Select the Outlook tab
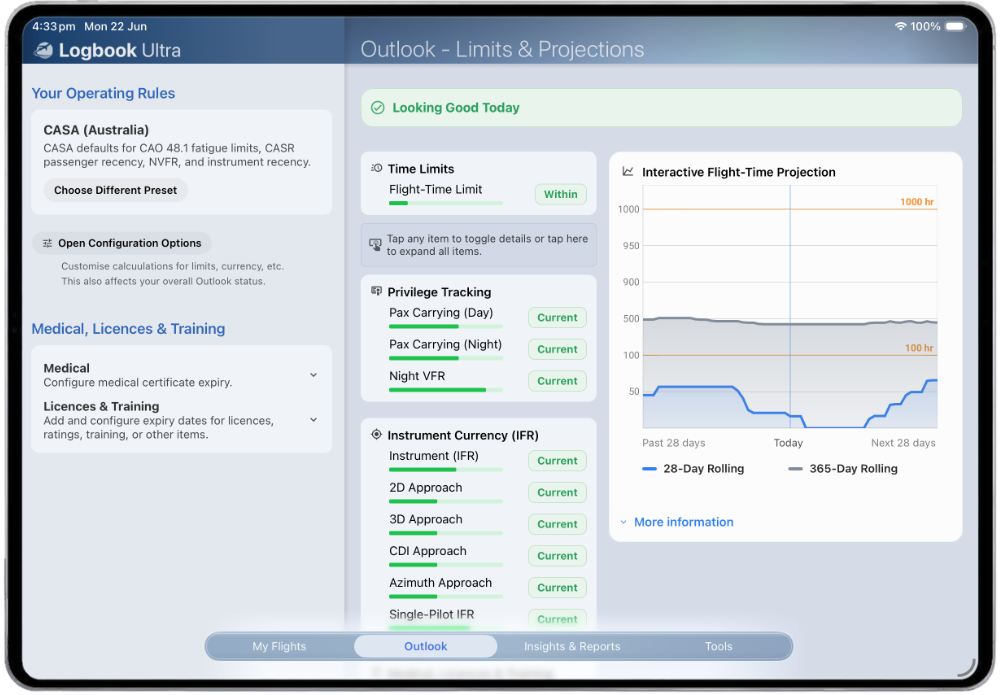 (x=427, y=647)
